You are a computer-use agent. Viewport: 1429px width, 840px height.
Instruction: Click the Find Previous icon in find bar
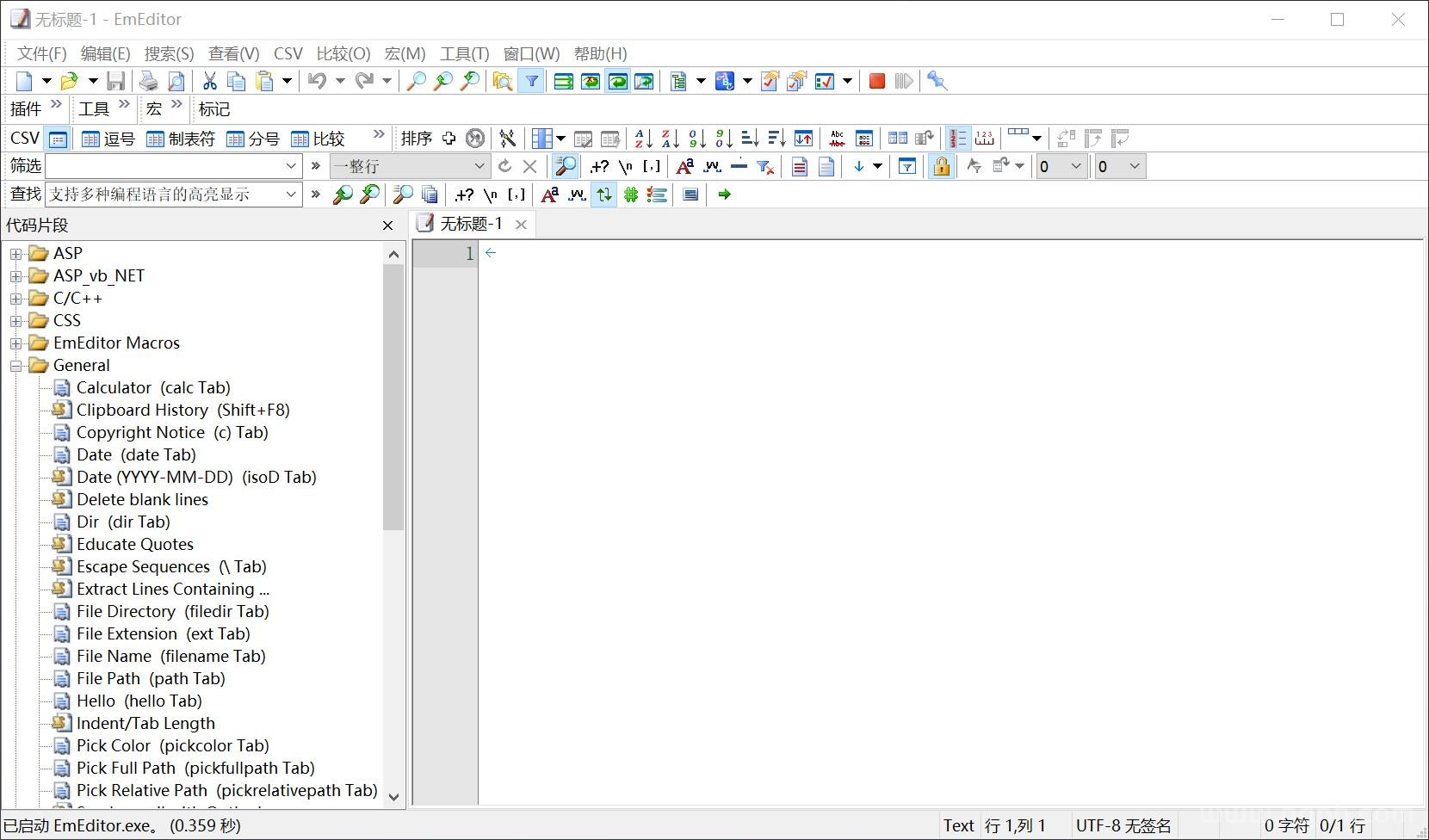tap(343, 195)
